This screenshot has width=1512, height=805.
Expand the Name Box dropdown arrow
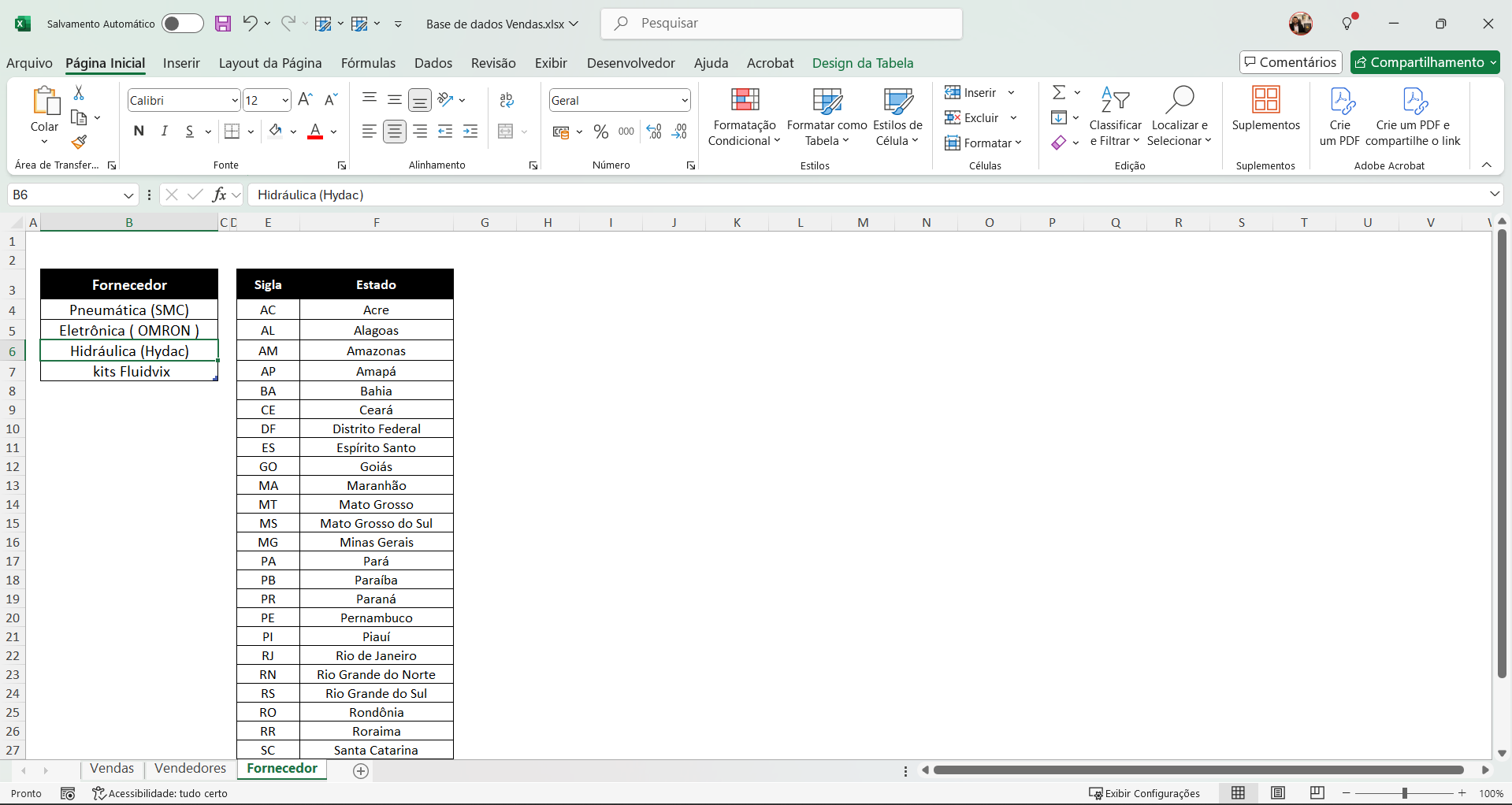point(128,195)
